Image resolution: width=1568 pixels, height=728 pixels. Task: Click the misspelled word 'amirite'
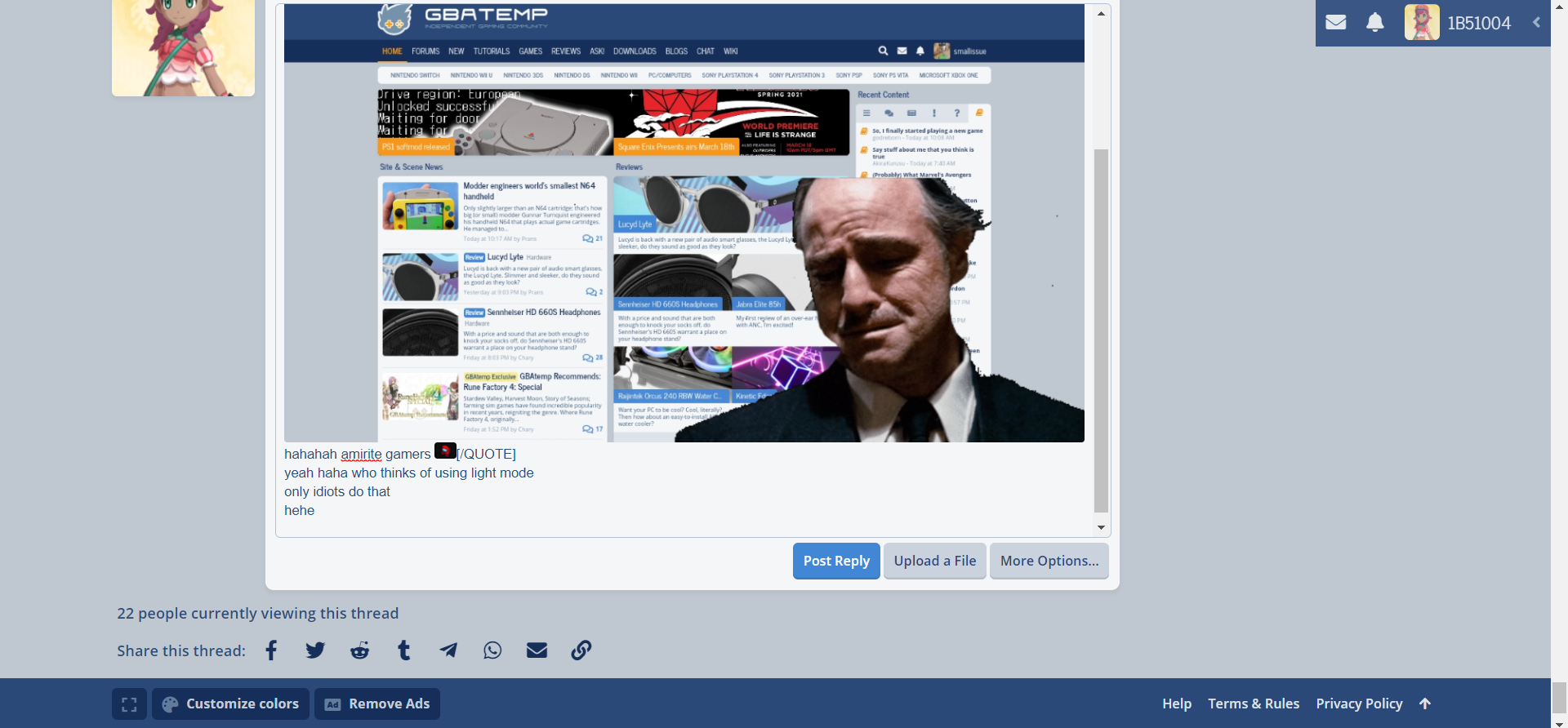point(361,455)
